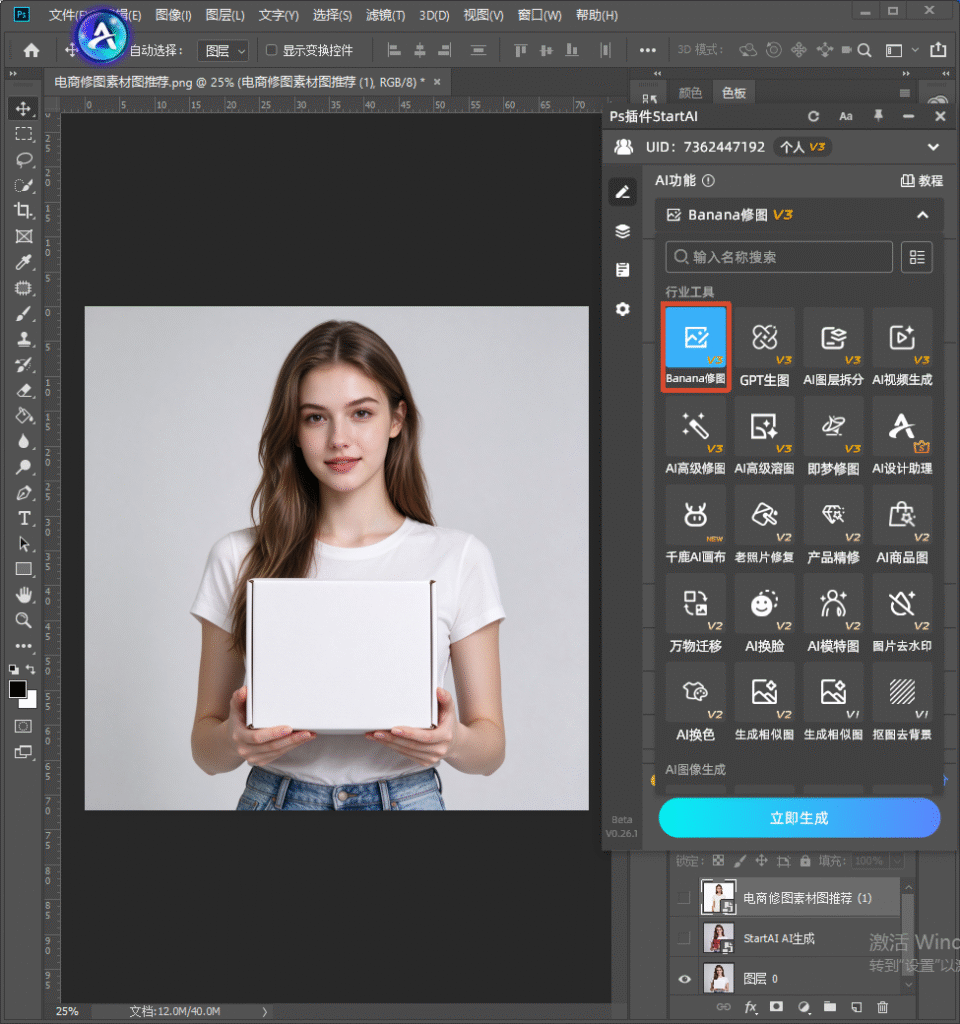Screen dimensions: 960x1024
Task: Select the Rectangular Marquee tool
Action: (24, 134)
